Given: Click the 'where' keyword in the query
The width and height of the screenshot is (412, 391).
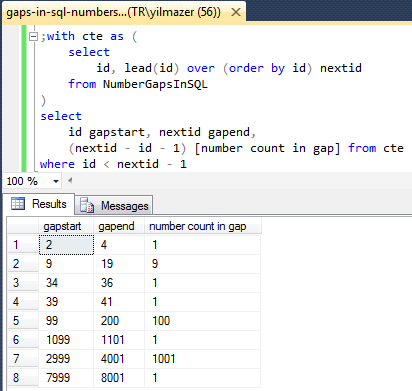Looking at the screenshot, I should 57,164.
